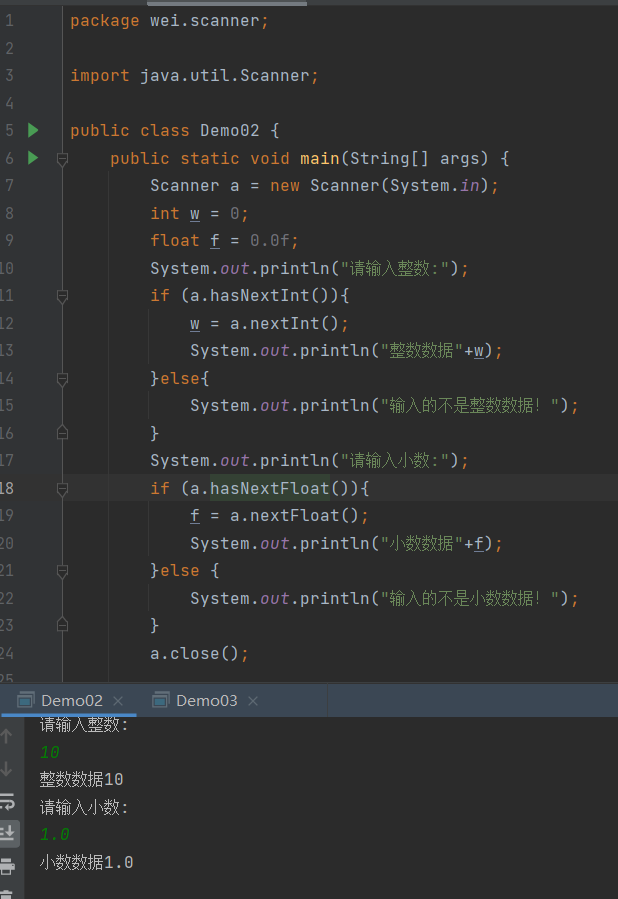Close the Demo03 run tab
The image size is (618, 899).
pyautogui.click(x=253, y=701)
